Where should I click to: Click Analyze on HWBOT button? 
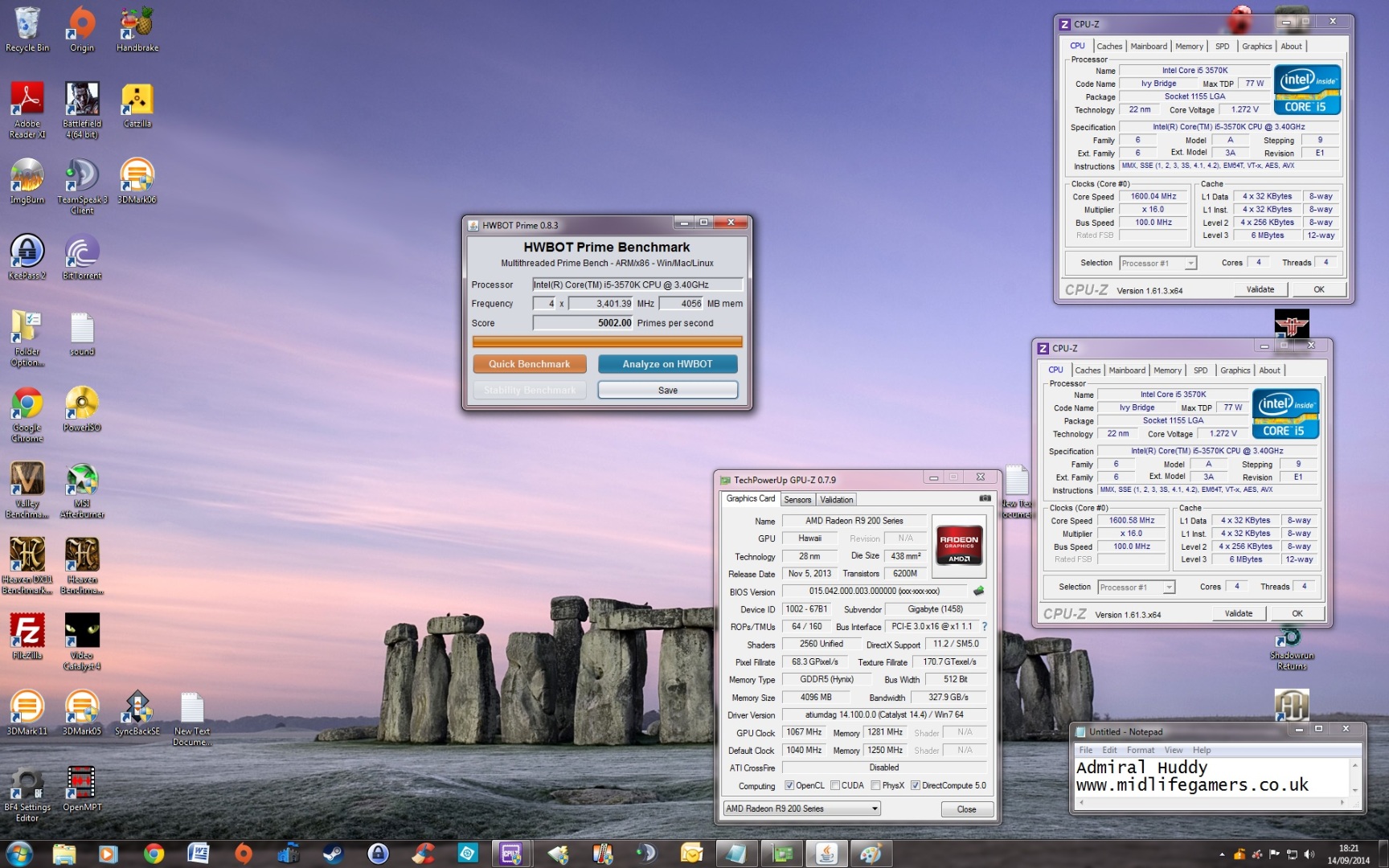pos(667,364)
